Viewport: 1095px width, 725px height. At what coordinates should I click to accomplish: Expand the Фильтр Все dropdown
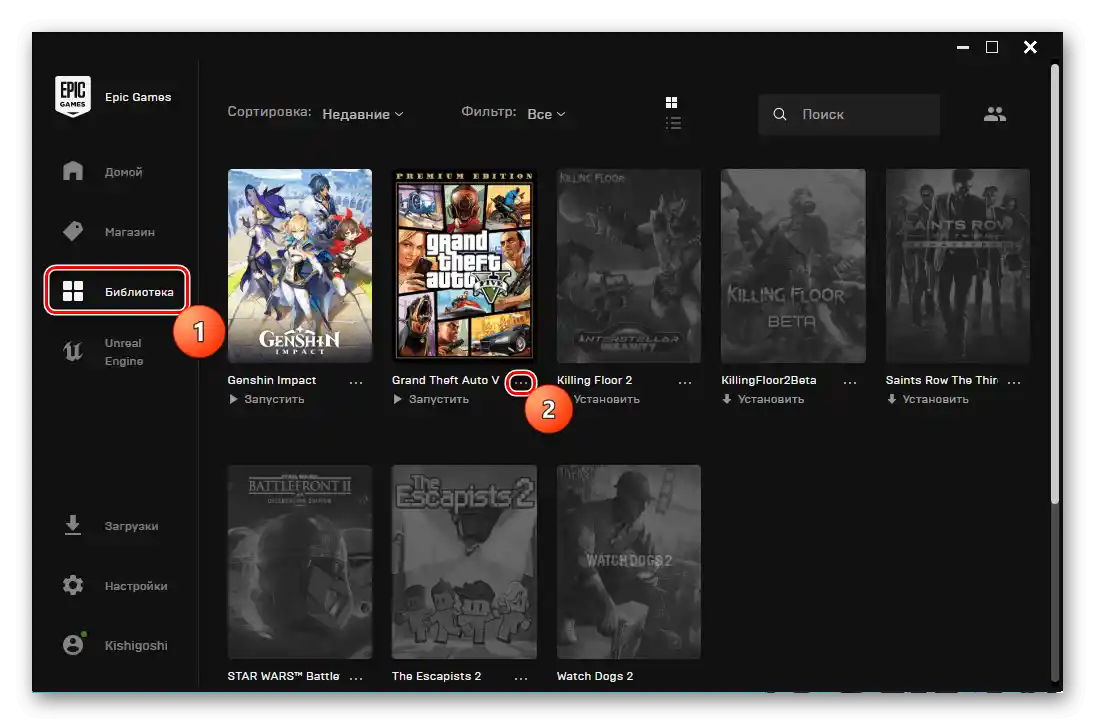coord(546,114)
